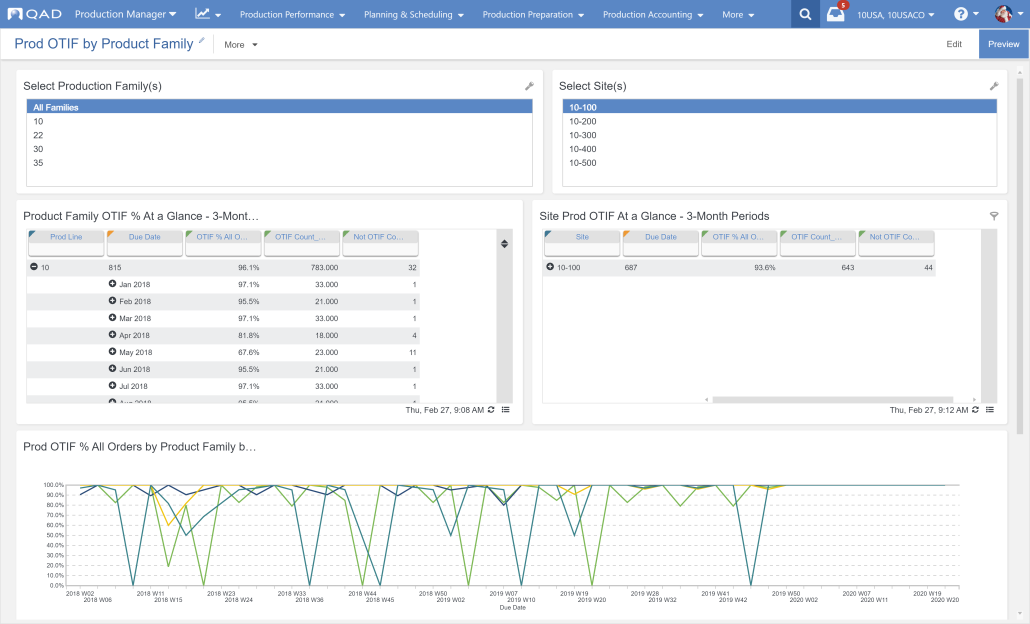1030x624 pixels.
Task: Click the filter icon on Site Prod OTIF panel
Action: point(994,215)
